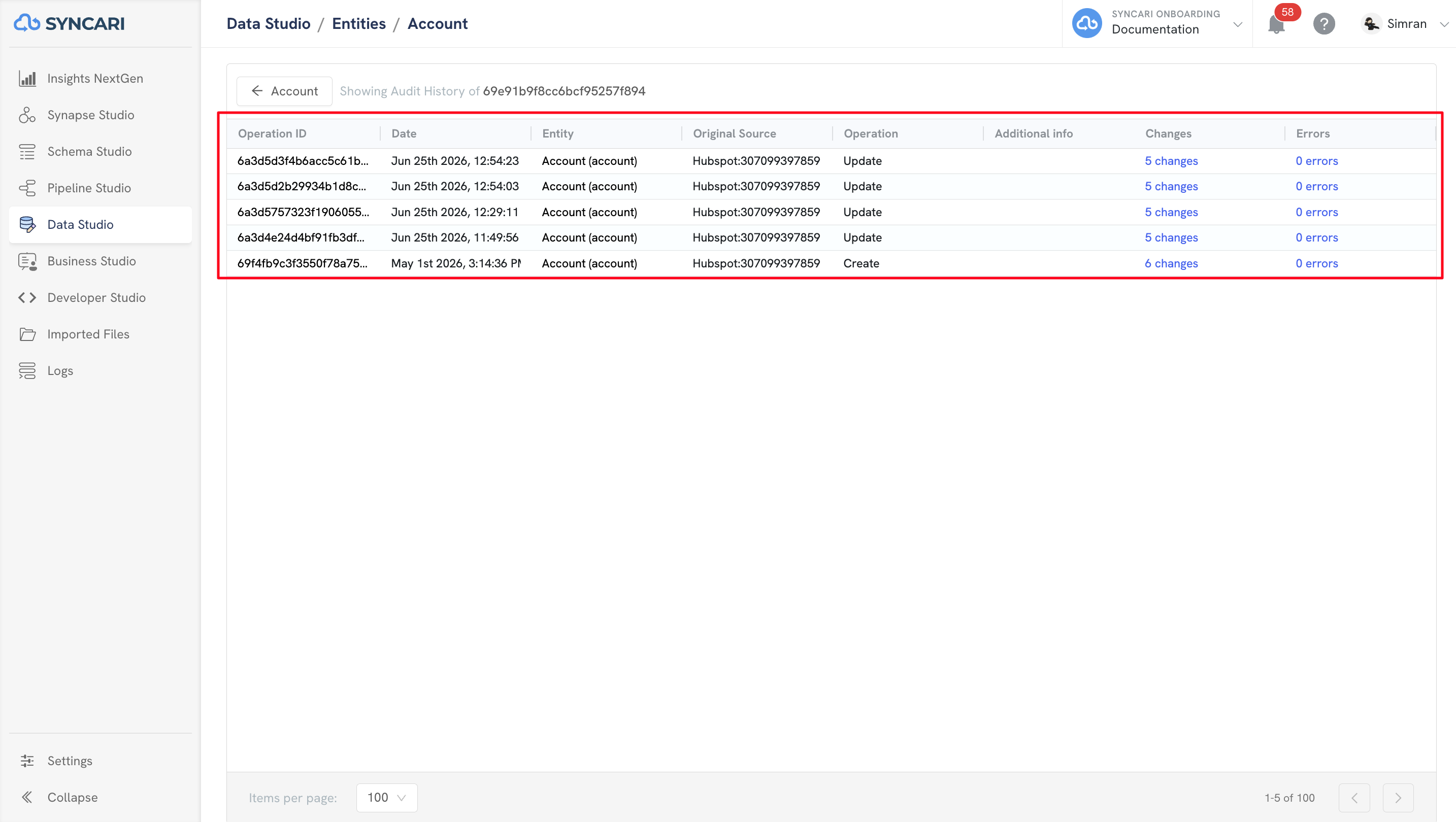Image resolution: width=1456 pixels, height=822 pixels.
Task: Go to Pipeline Studio icon
Action: 27,188
